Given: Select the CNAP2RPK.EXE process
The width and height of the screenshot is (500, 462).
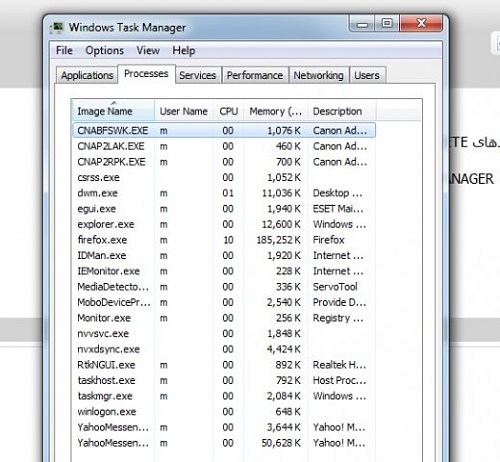Looking at the screenshot, I should point(224,162).
